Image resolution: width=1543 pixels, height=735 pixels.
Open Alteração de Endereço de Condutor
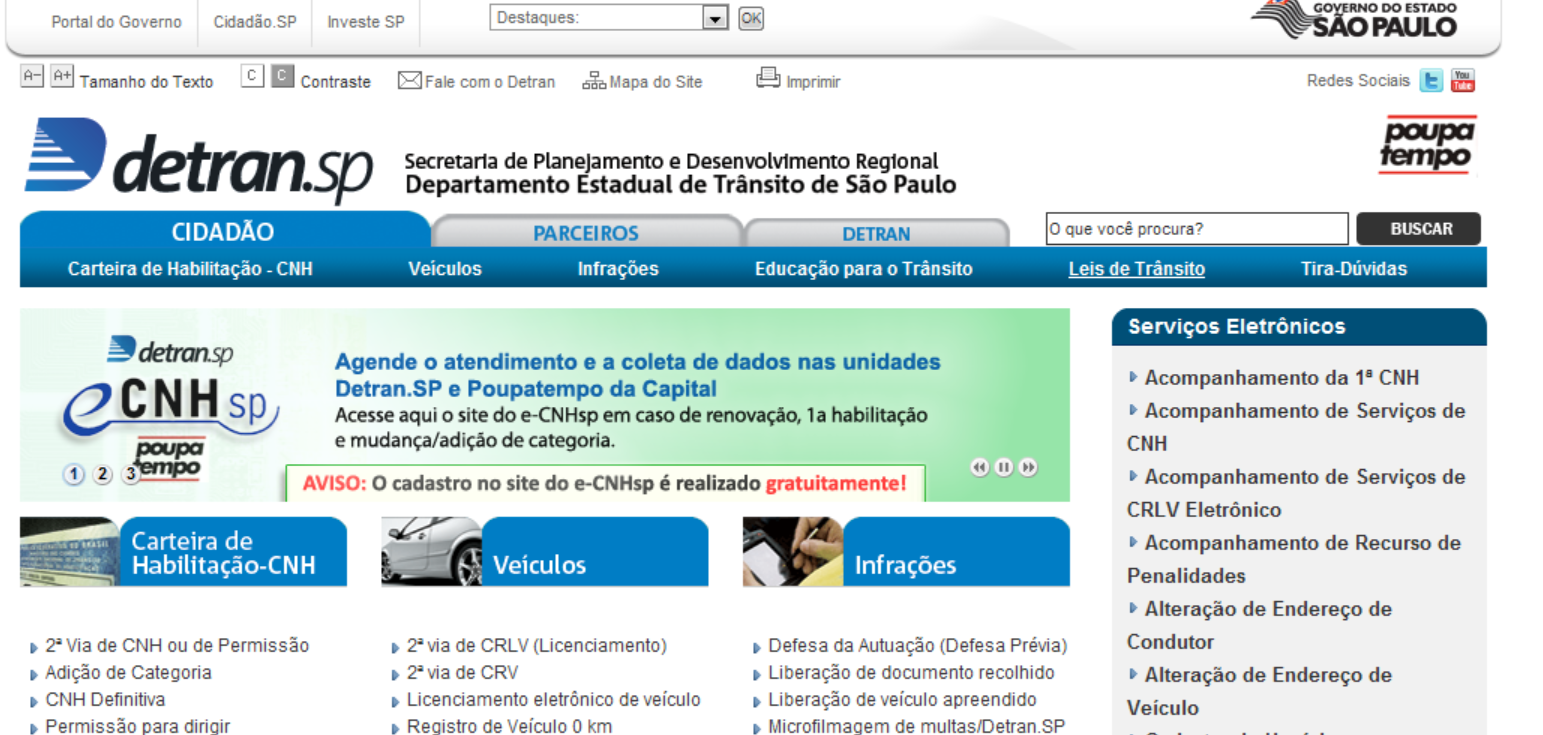click(x=1259, y=625)
